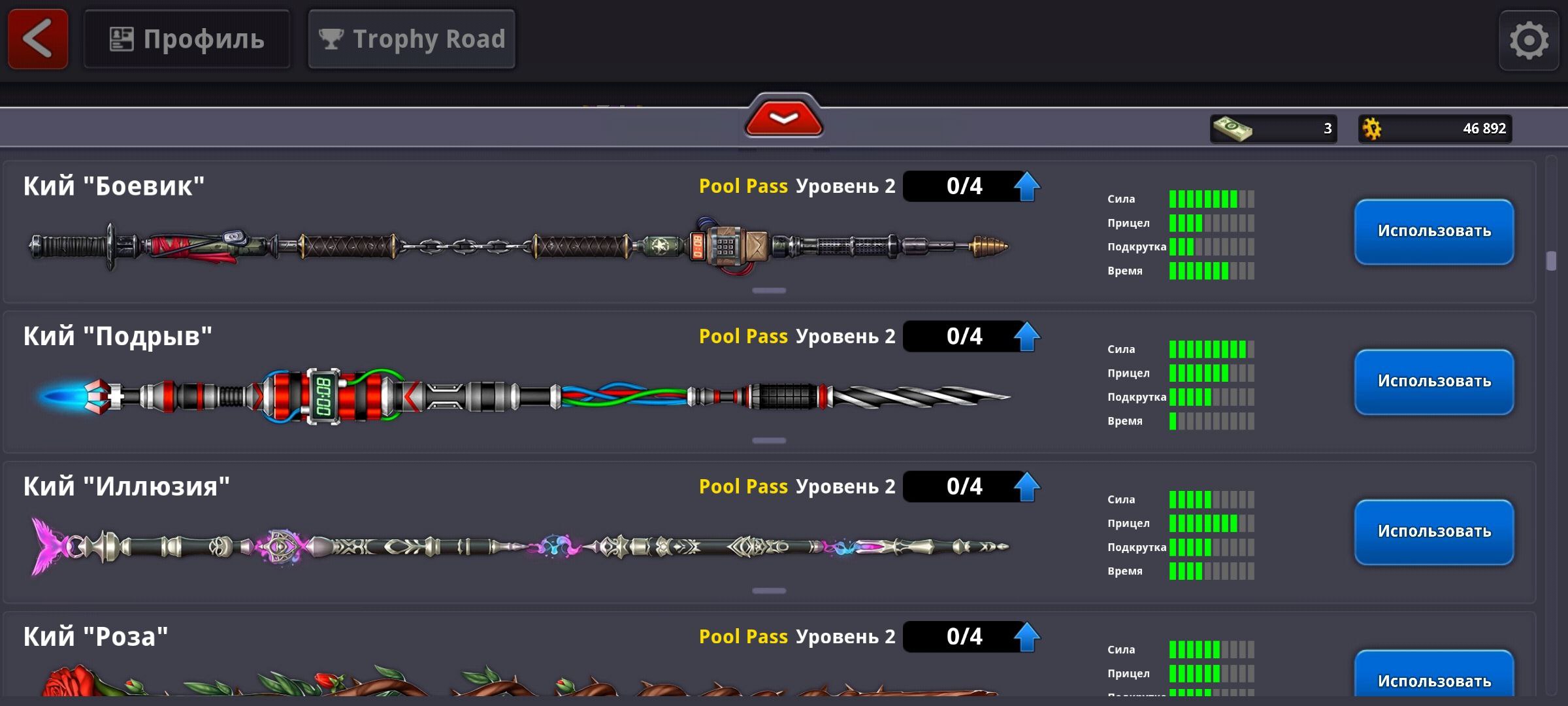Tap the cash bills balance icon
Viewport: 1568px width, 706px height.
pos(1232,128)
